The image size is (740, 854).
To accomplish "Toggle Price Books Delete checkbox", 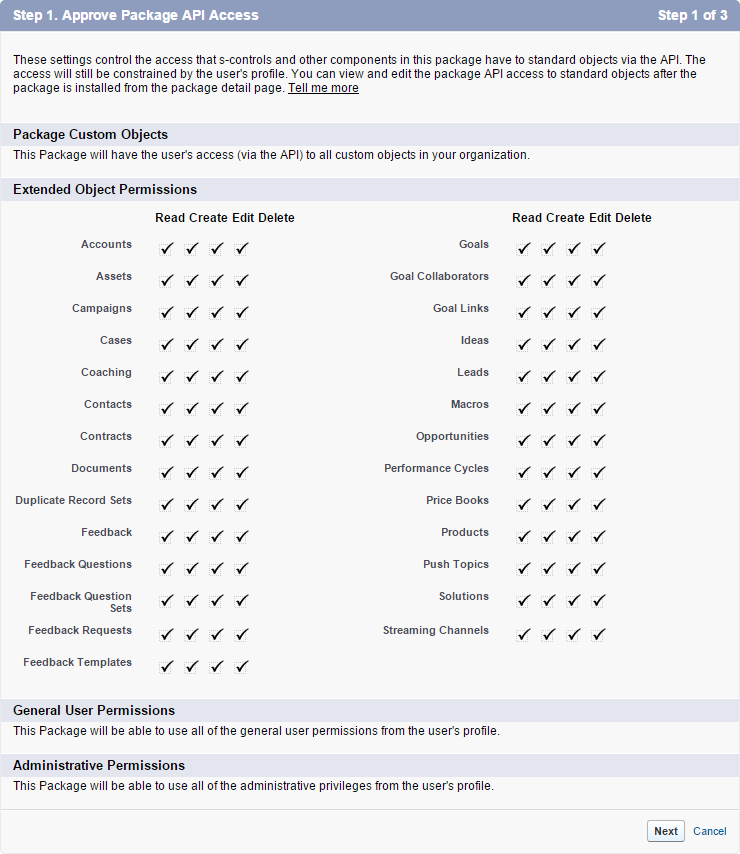I will (599, 505).
